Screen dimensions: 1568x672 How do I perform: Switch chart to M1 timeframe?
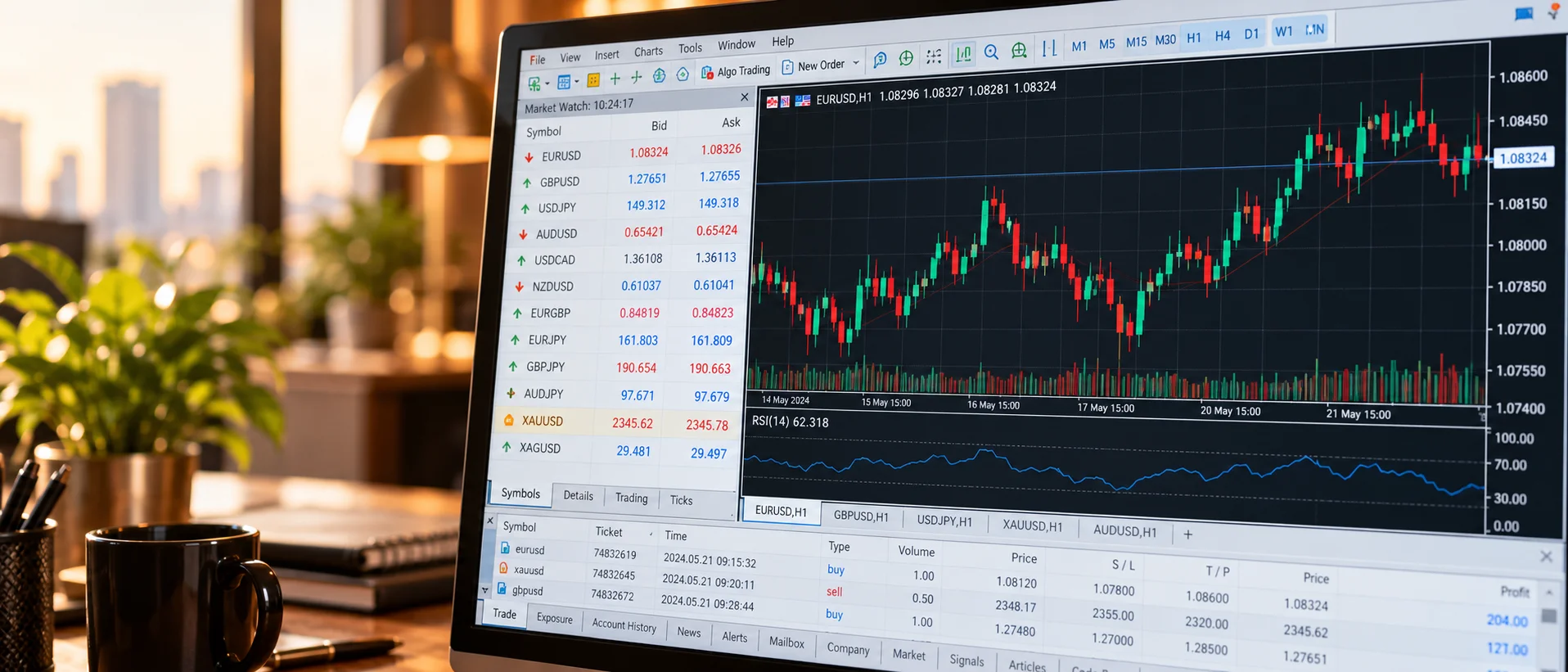point(1079,46)
